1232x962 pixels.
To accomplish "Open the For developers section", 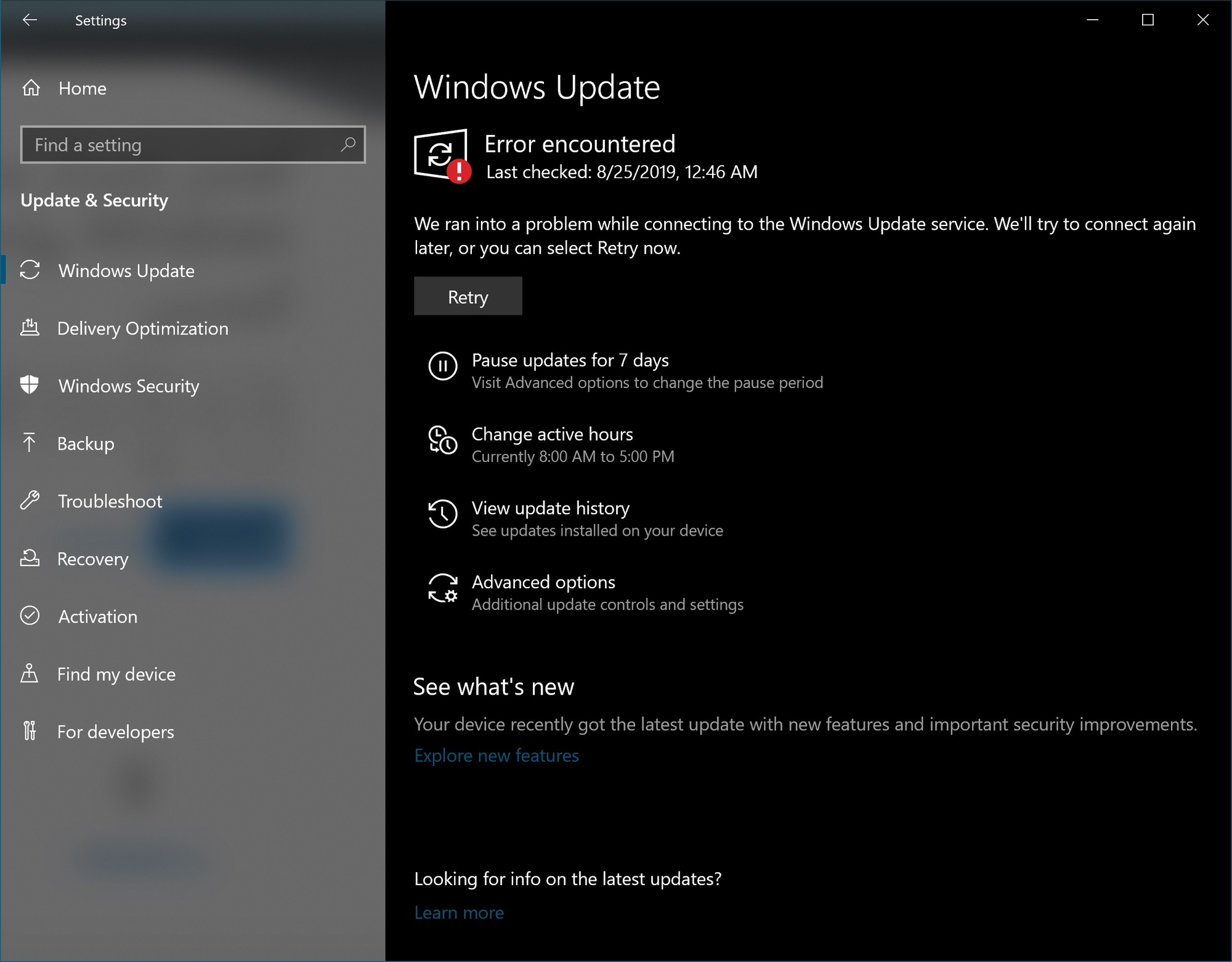I will [116, 732].
